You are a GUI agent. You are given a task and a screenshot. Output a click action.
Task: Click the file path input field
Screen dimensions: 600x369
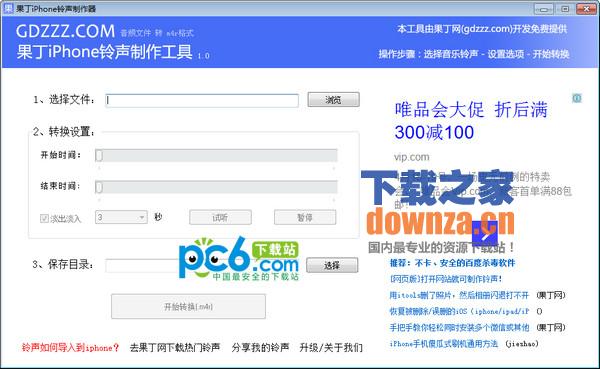pyautogui.click(x=202, y=100)
